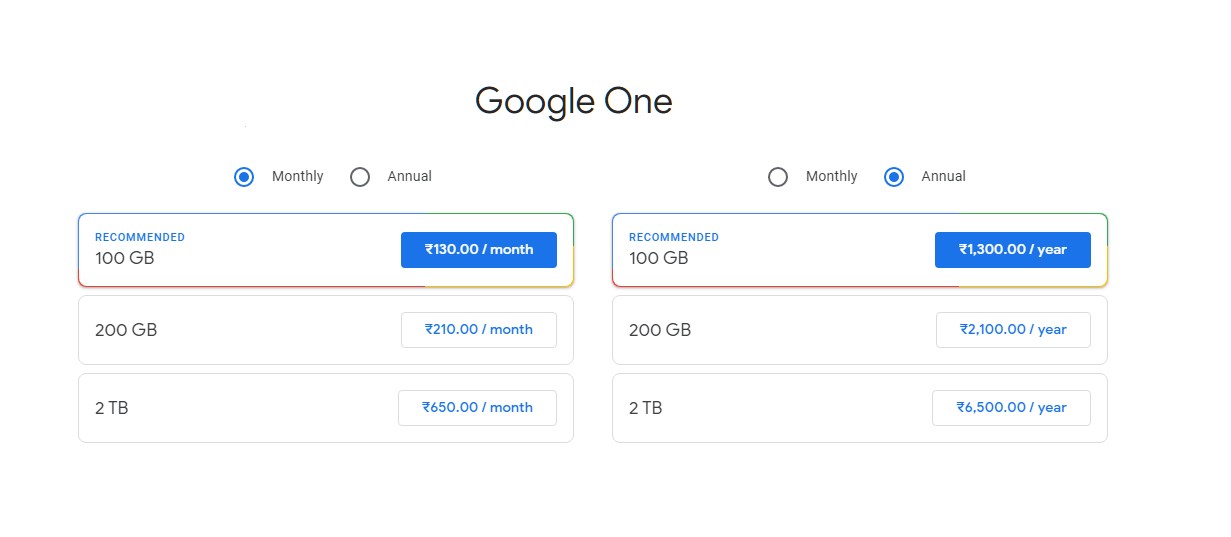Choose the ₹2,100.00 / year plan button

point(1013,330)
